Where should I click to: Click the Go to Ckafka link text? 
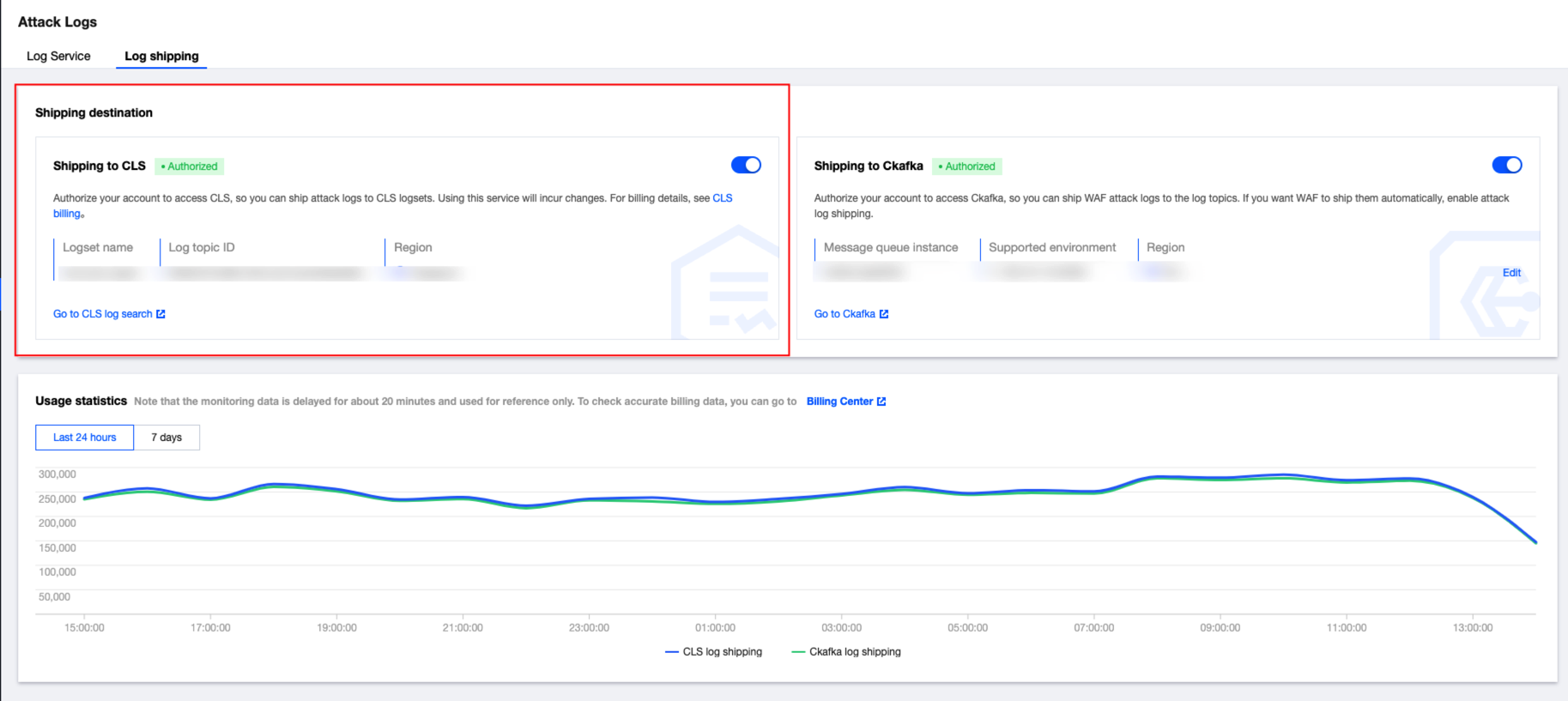(x=845, y=314)
